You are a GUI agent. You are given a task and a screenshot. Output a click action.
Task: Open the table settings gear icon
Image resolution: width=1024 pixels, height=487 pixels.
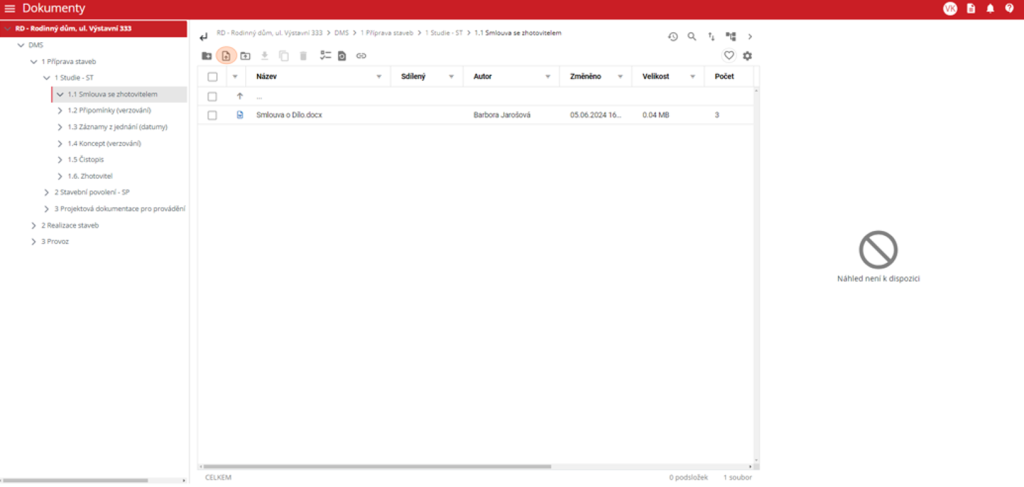point(747,56)
